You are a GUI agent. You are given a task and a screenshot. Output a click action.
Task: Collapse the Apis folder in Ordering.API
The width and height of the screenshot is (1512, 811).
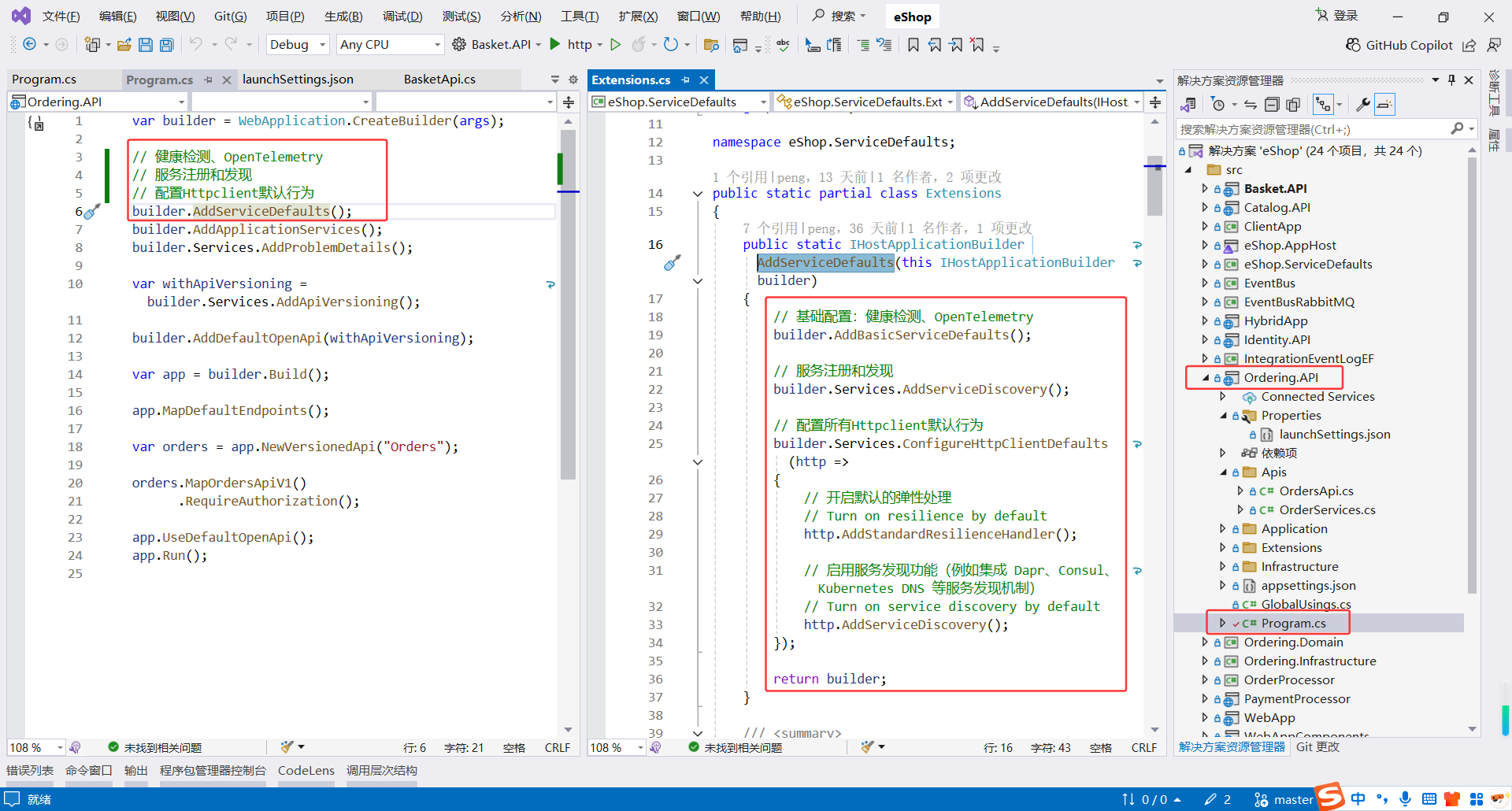click(x=1223, y=472)
